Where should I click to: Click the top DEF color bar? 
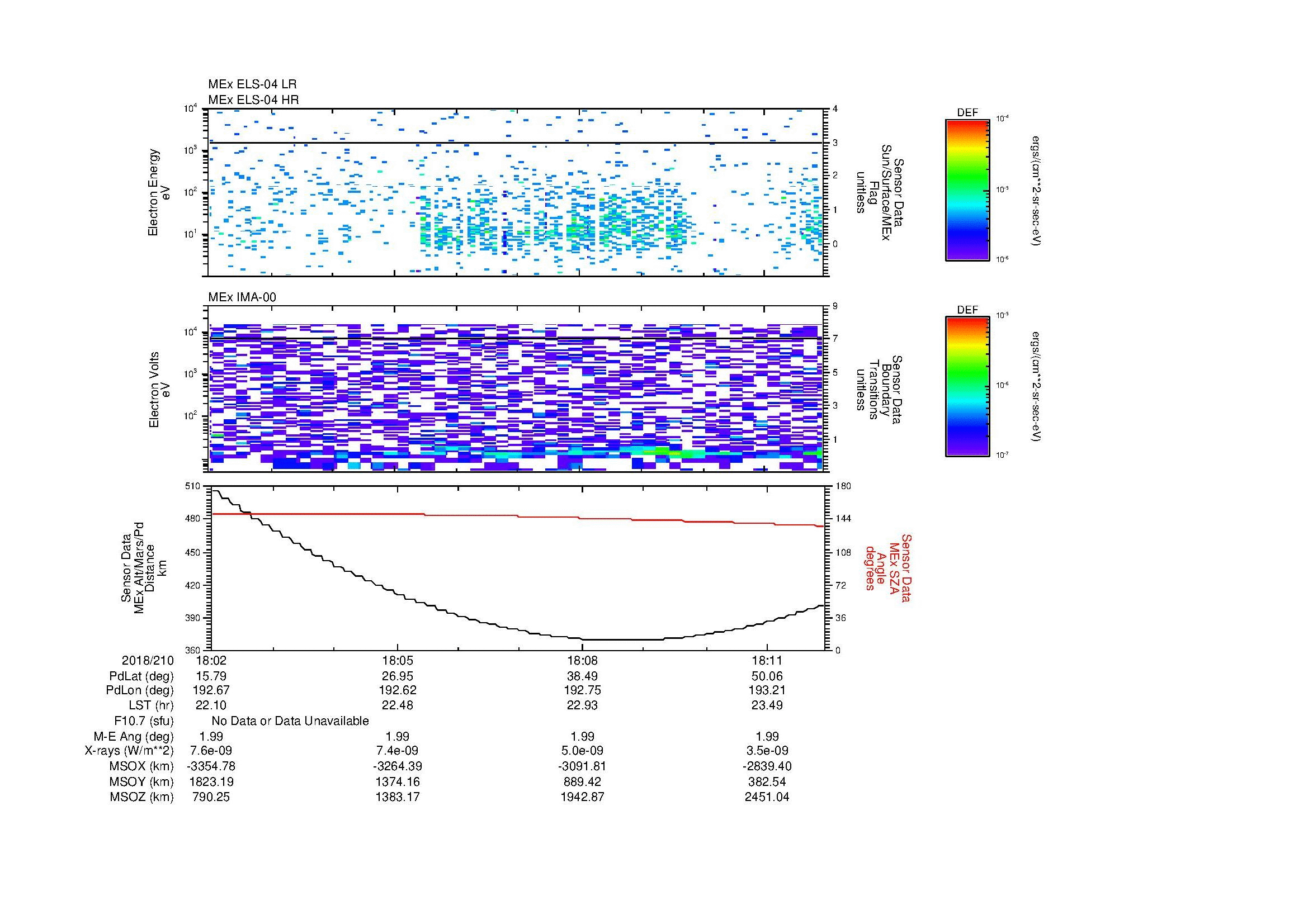967,189
